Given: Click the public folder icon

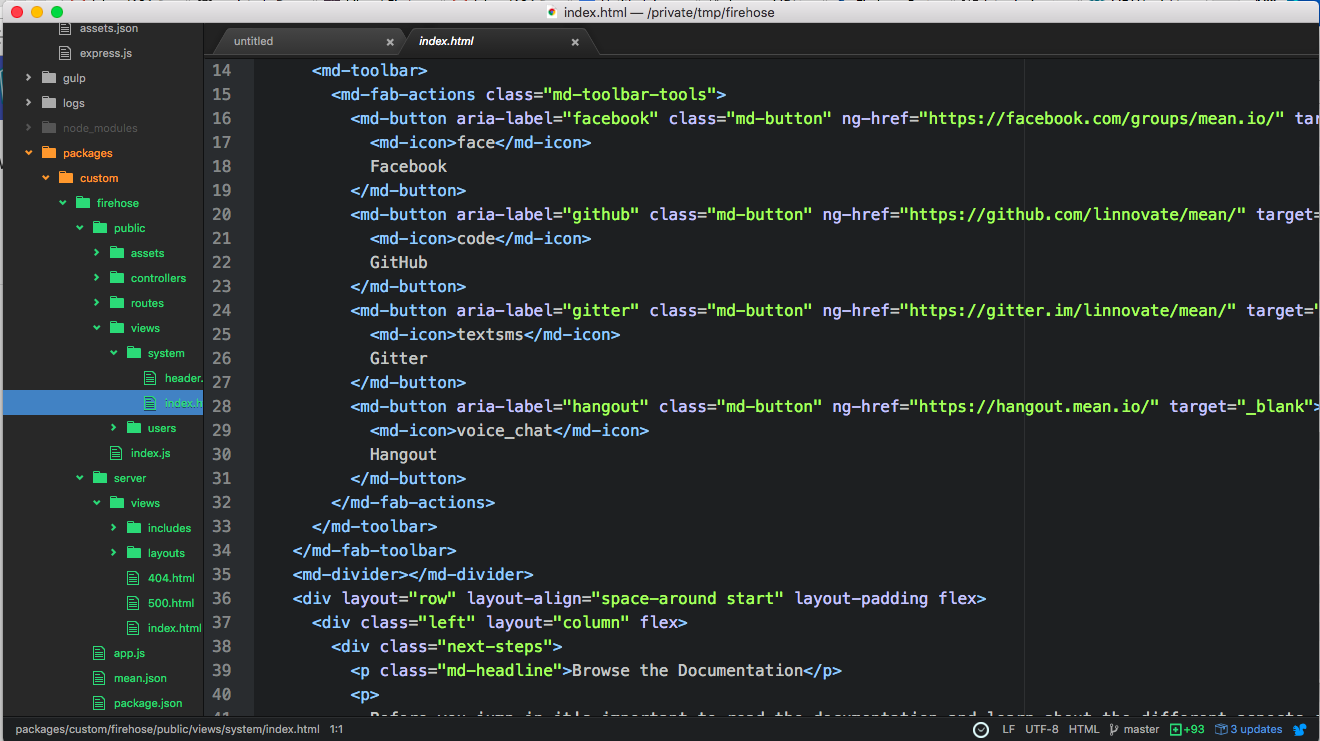Looking at the screenshot, I should point(100,228).
